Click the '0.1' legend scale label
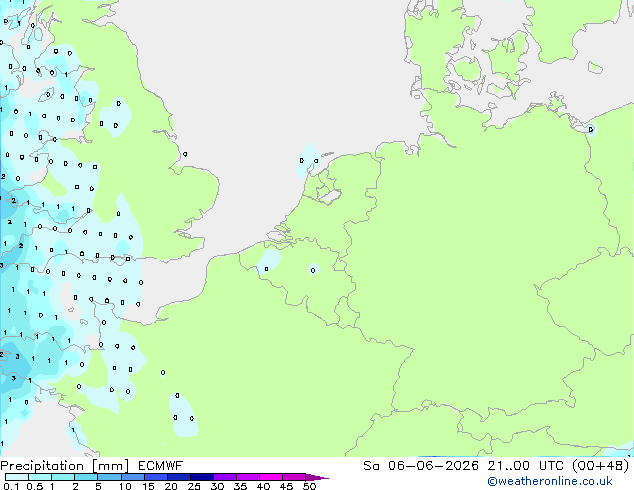This screenshot has width=634, height=490. [11, 486]
